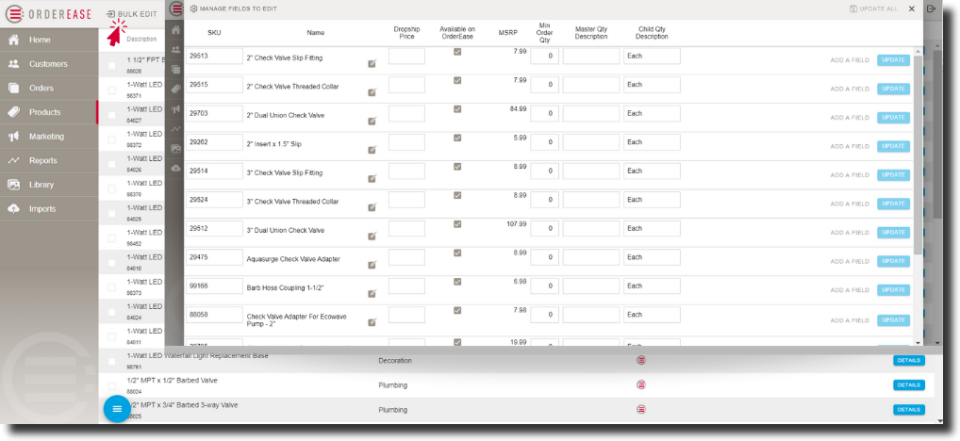The height and width of the screenshot is (441, 960).
Task: Open the Products menu item
Action: tap(45, 112)
